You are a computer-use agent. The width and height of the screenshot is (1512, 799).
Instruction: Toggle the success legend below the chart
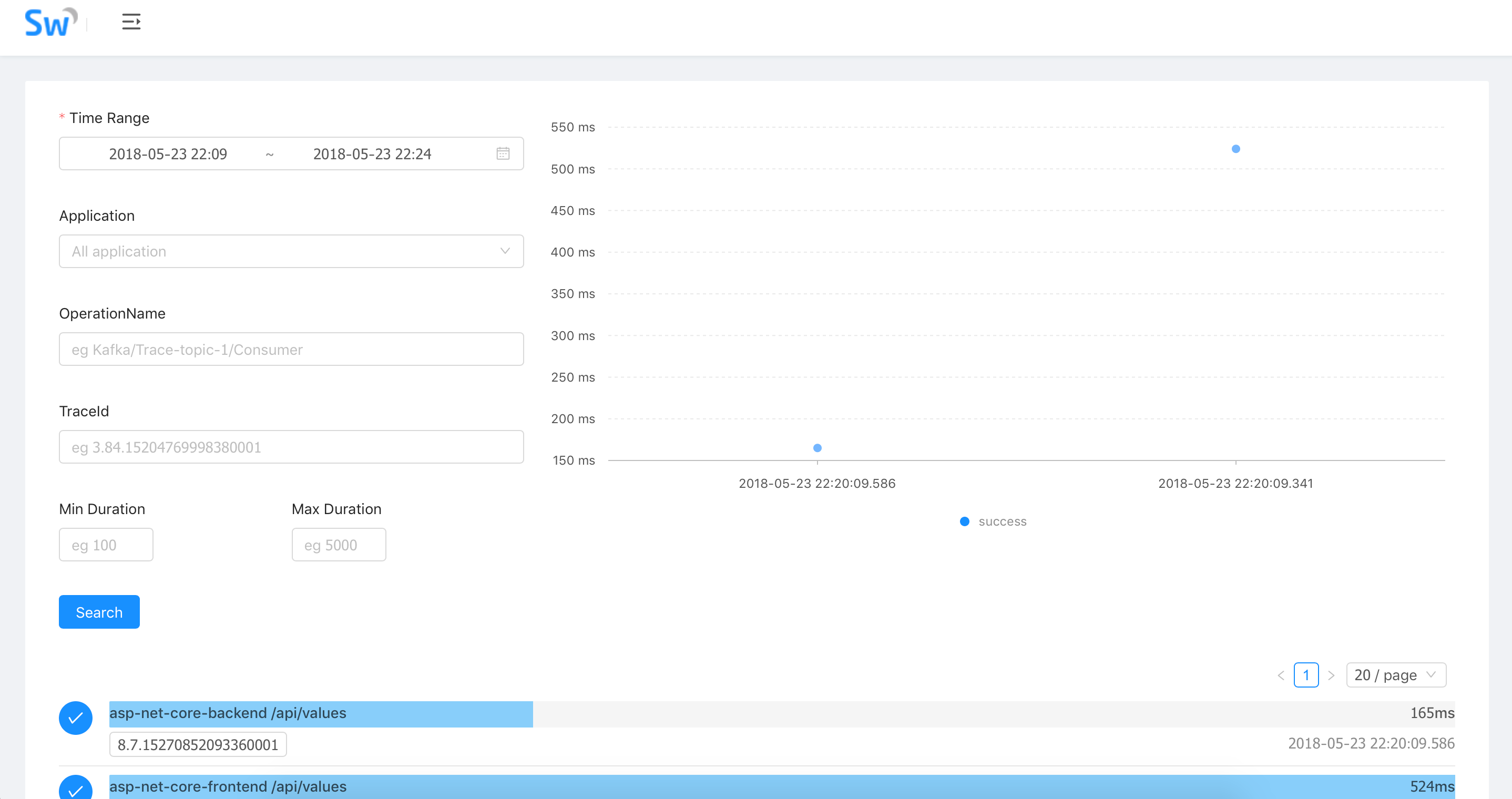pos(993,521)
